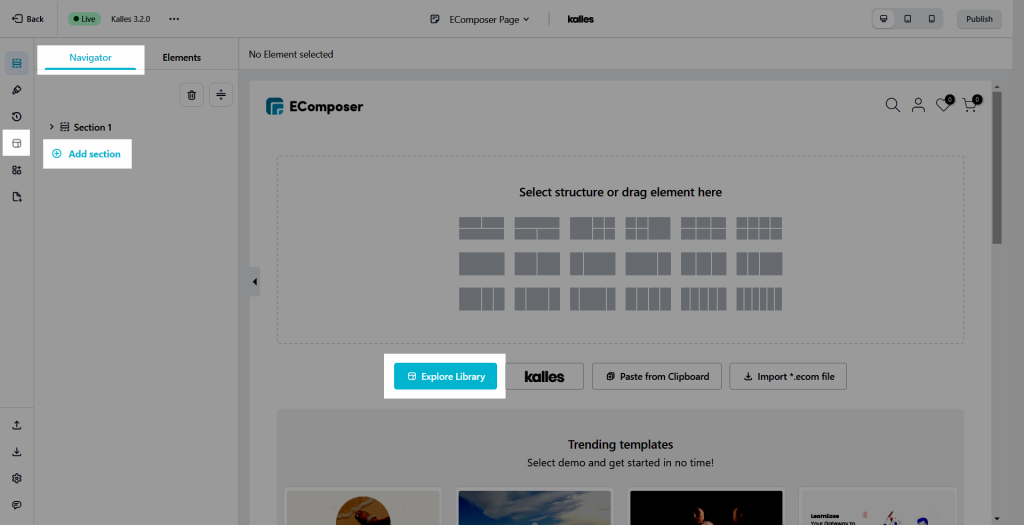This screenshot has height=525, width=1024.
Task: Expand the Section 1 tree arrow
Action: [52, 127]
